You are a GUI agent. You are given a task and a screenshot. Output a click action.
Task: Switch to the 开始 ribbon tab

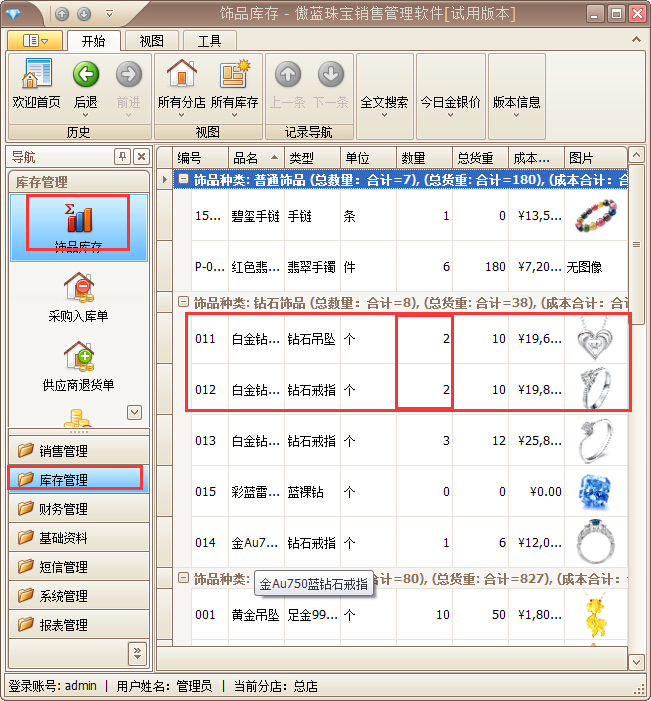[93, 41]
